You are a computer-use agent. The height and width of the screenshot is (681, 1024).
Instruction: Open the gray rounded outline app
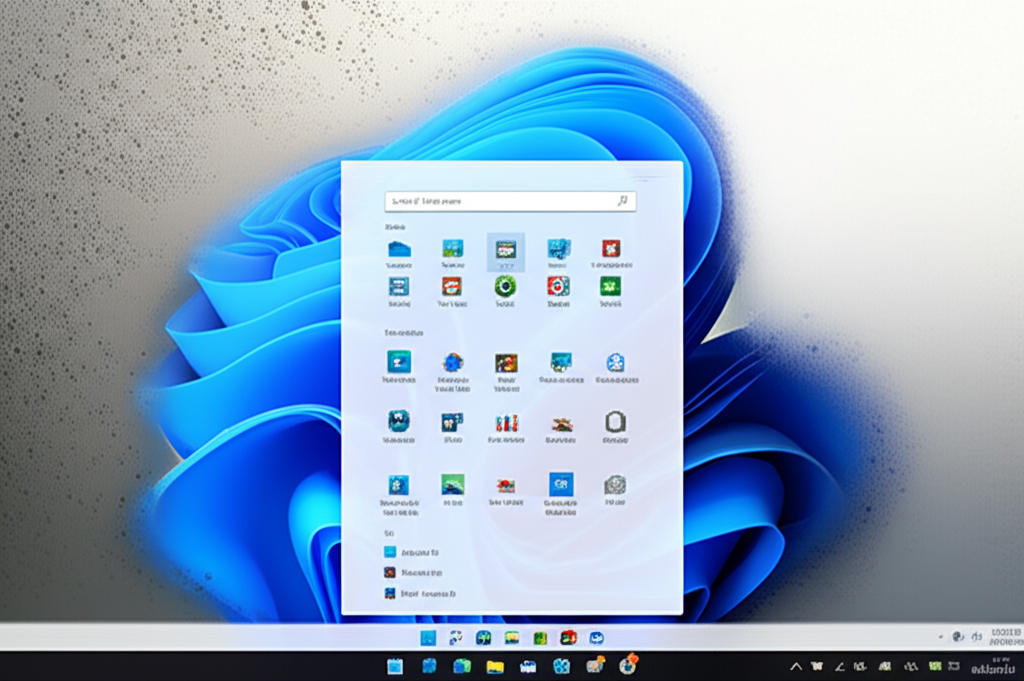point(615,422)
